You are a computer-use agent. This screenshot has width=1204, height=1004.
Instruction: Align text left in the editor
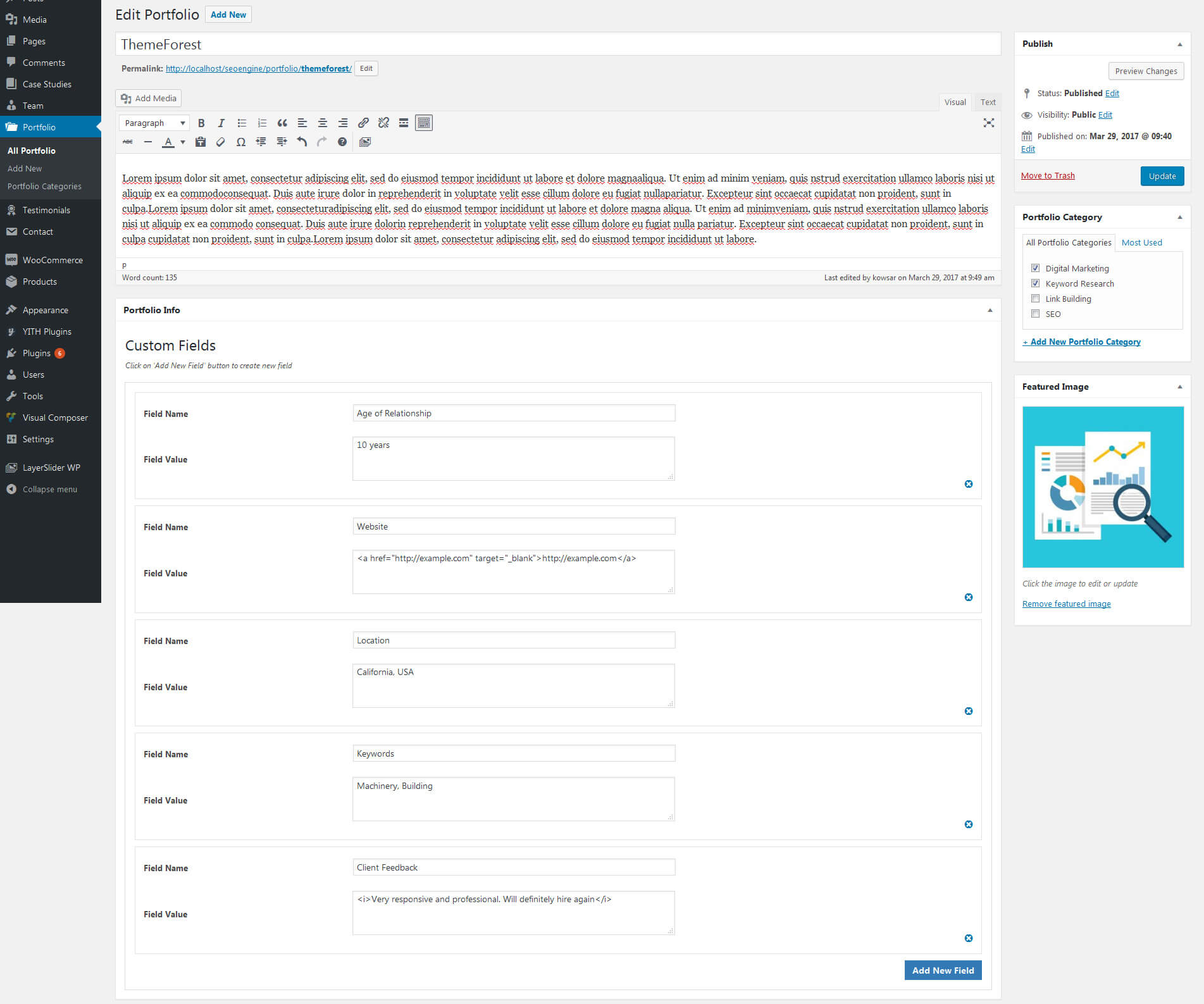click(302, 123)
